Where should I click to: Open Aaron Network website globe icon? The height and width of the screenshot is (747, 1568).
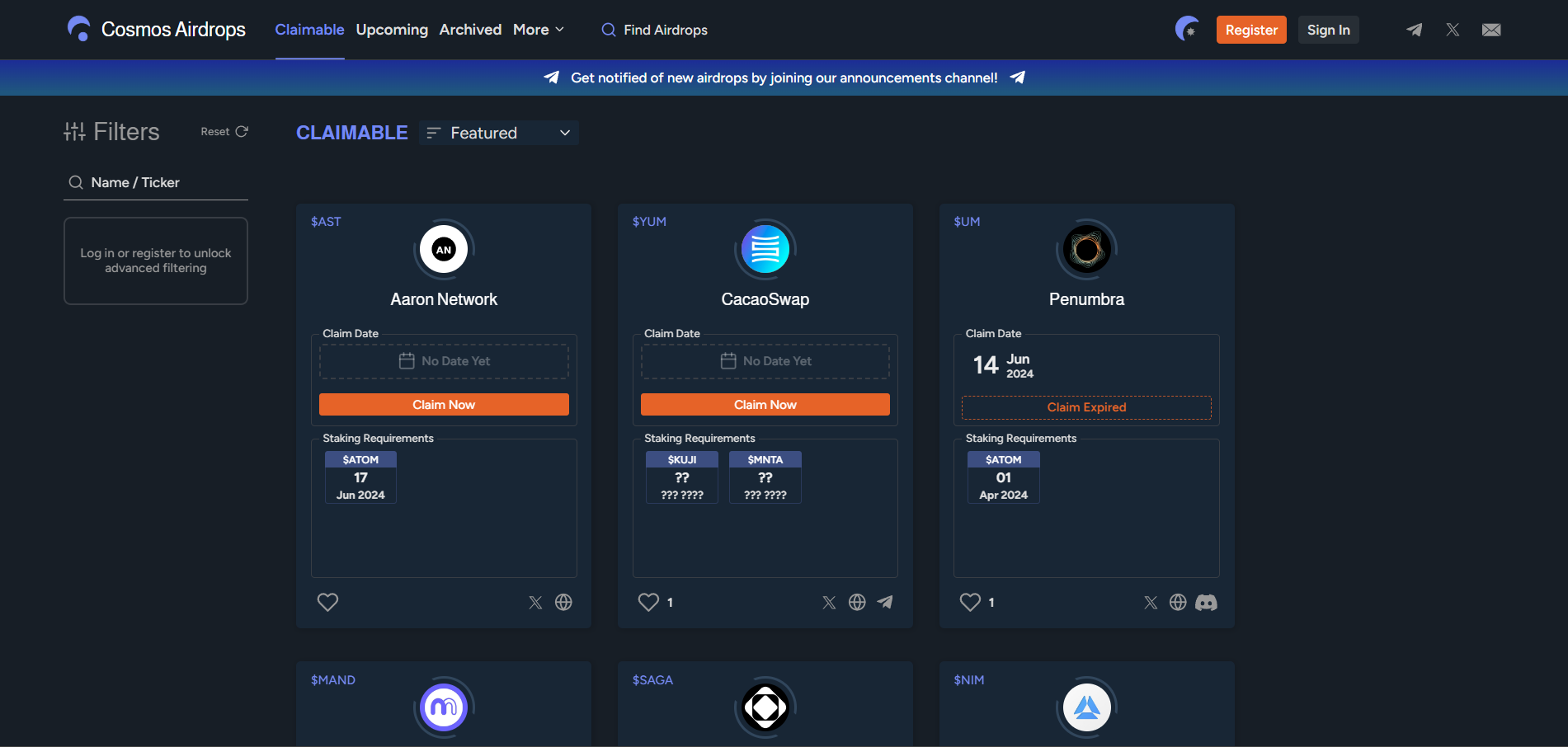pyautogui.click(x=563, y=603)
